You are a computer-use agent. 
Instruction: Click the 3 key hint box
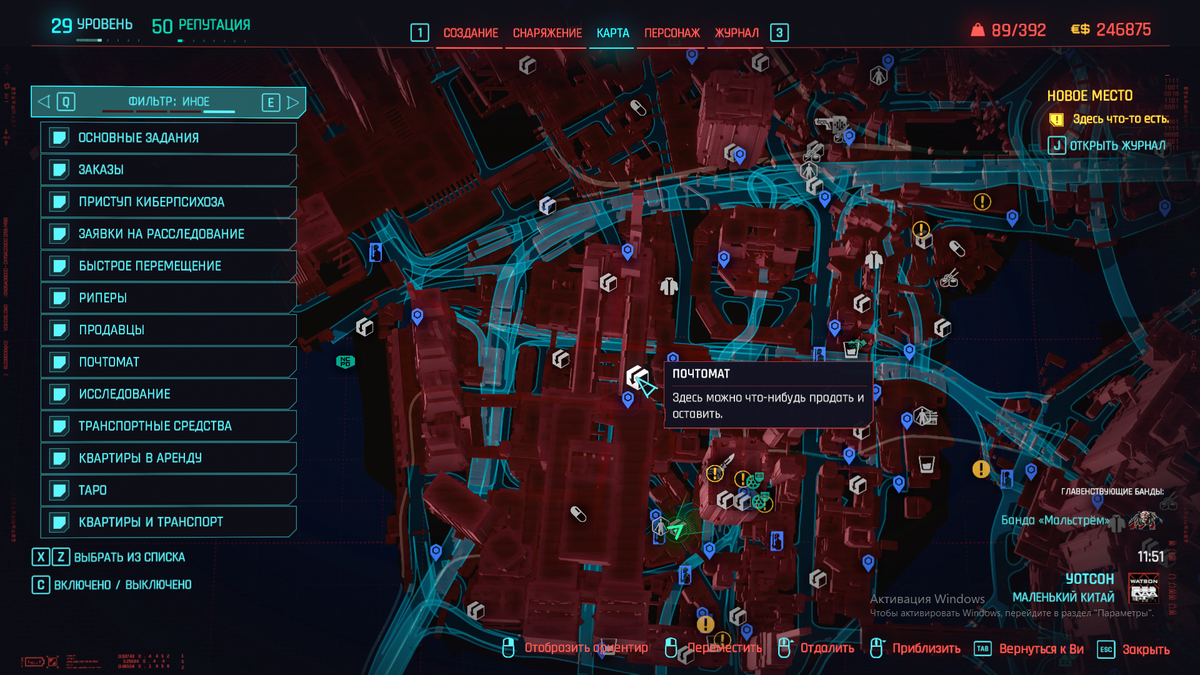779,33
